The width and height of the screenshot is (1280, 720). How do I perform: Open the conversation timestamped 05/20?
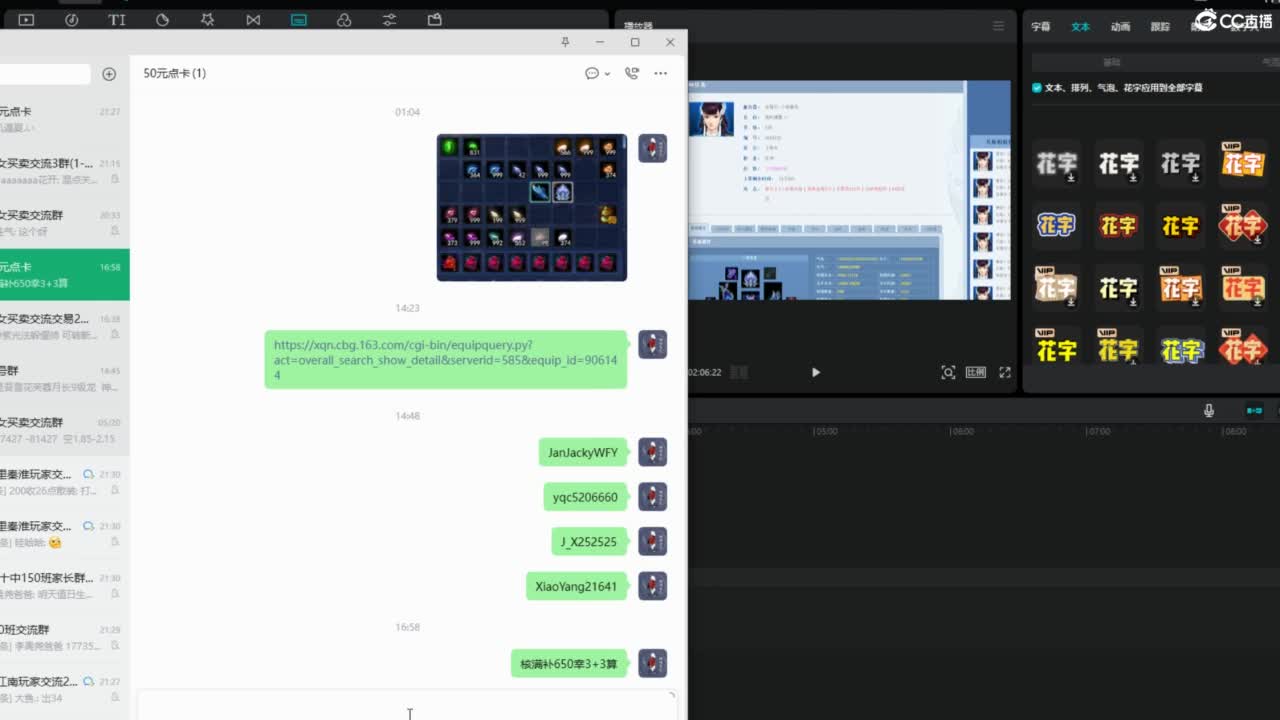tap(64, 430)
